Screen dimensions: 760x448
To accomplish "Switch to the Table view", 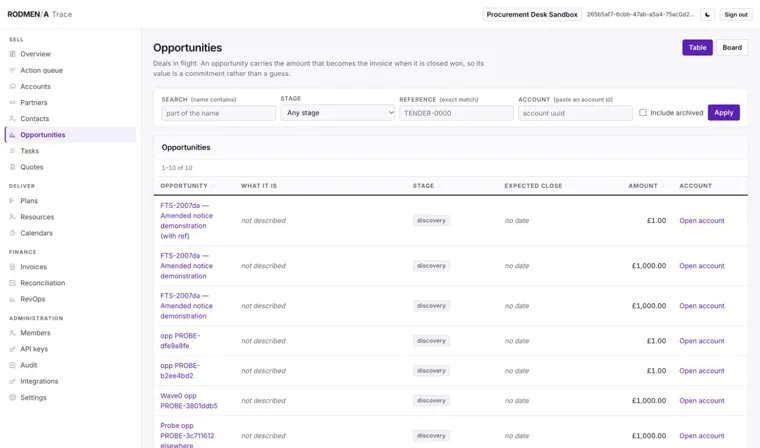I will point(697,48).
